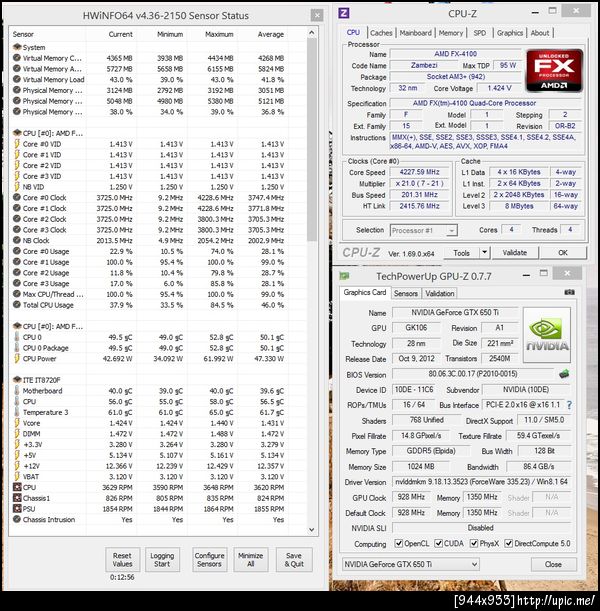Click the HWiNFO scrollbar up arrow
The height and width of the screenshot is (611, 600).
pos(312,33)
